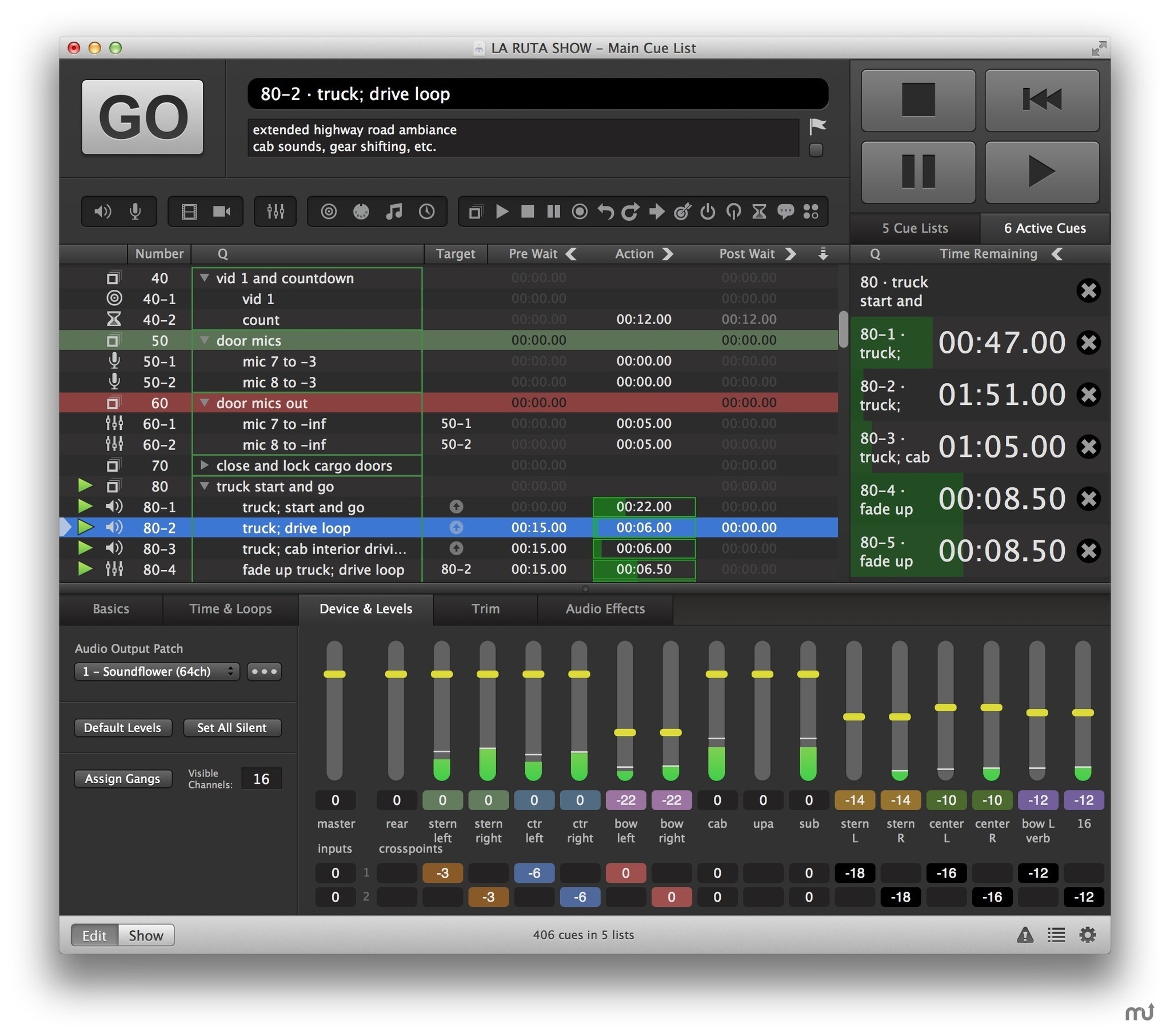Click the Set All Silent button

[x=232, y=727]
